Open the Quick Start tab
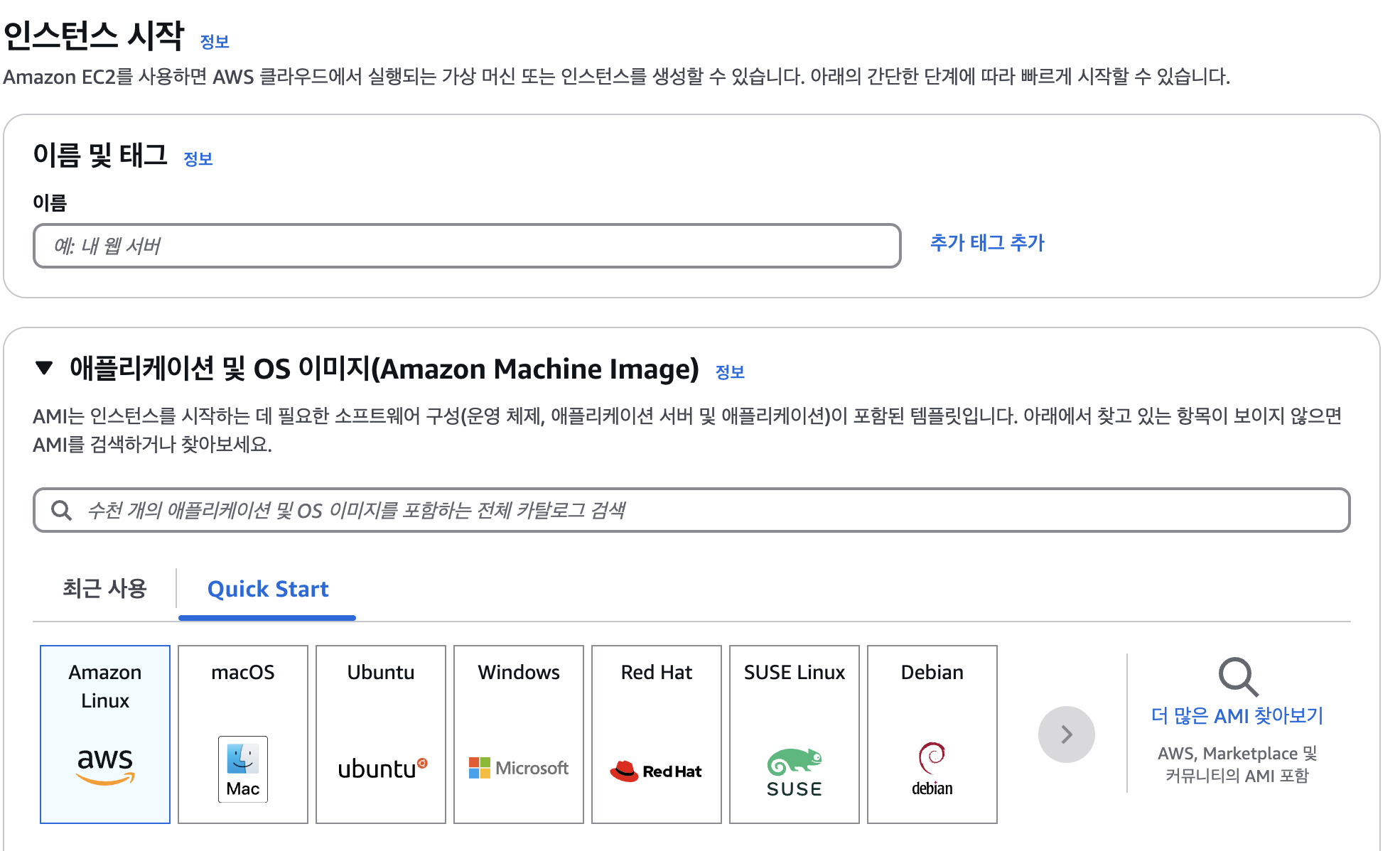The height and width of the screenshot is (851, 1400). (x=267, y=589)
